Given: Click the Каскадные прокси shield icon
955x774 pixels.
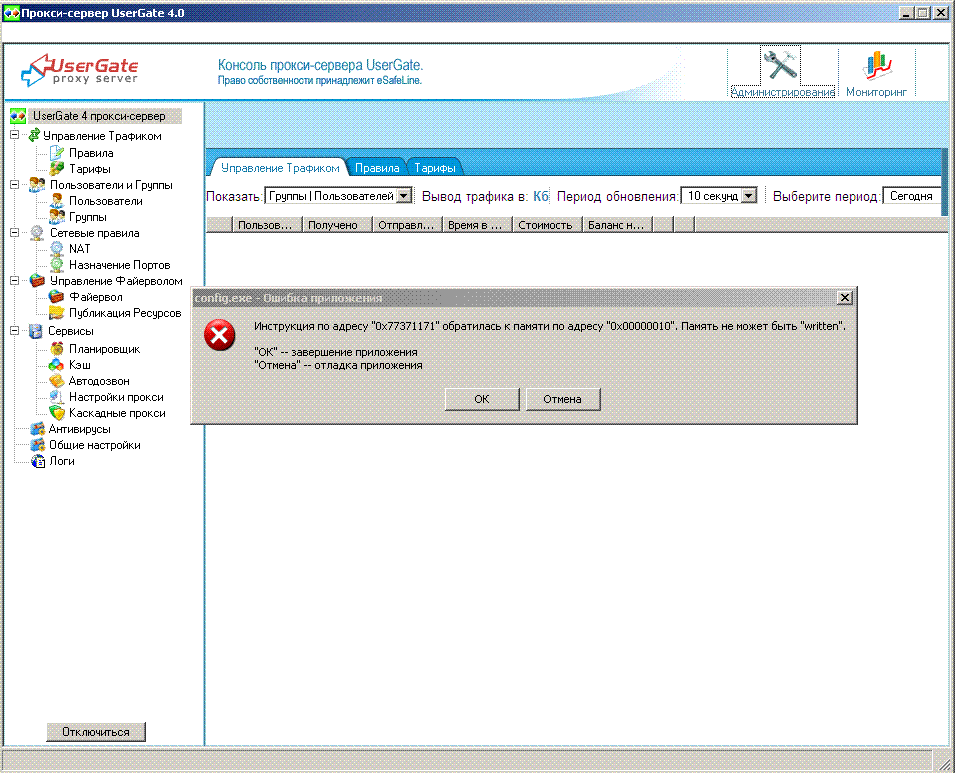Looking at the screenshot, I should click(x=57, y=413).
